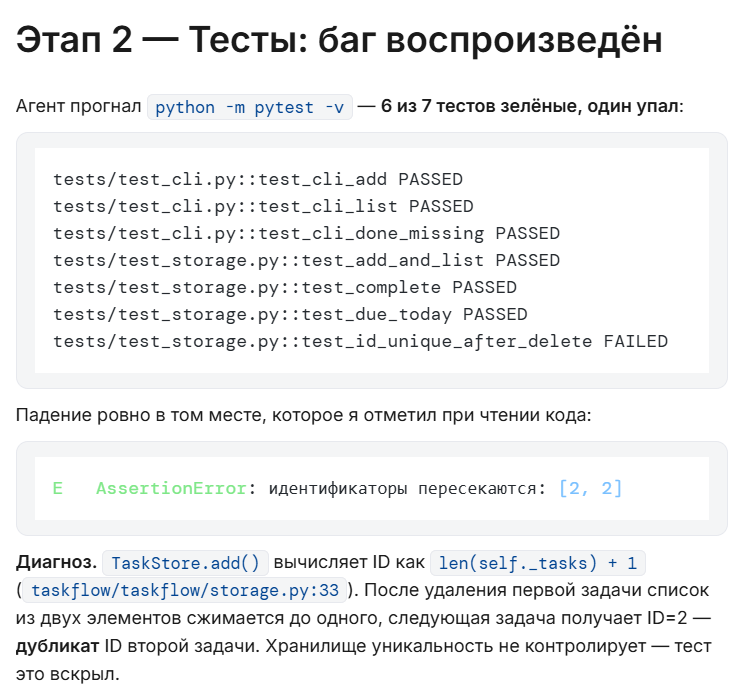Click the closing text "это вскрыл."
This screenshot has width=747, height=693.
(x=68, y=674)
